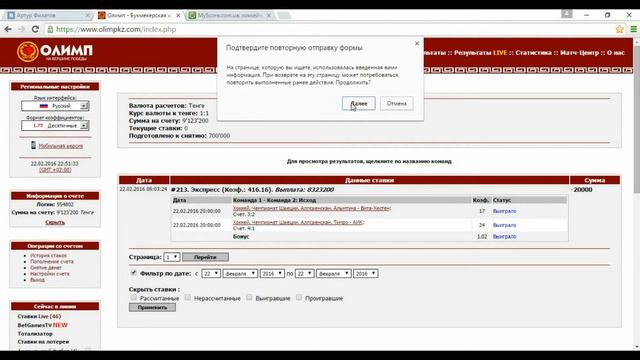Open the Ставки на лотереи link
The image size is (640, 360).
point(43,342)
